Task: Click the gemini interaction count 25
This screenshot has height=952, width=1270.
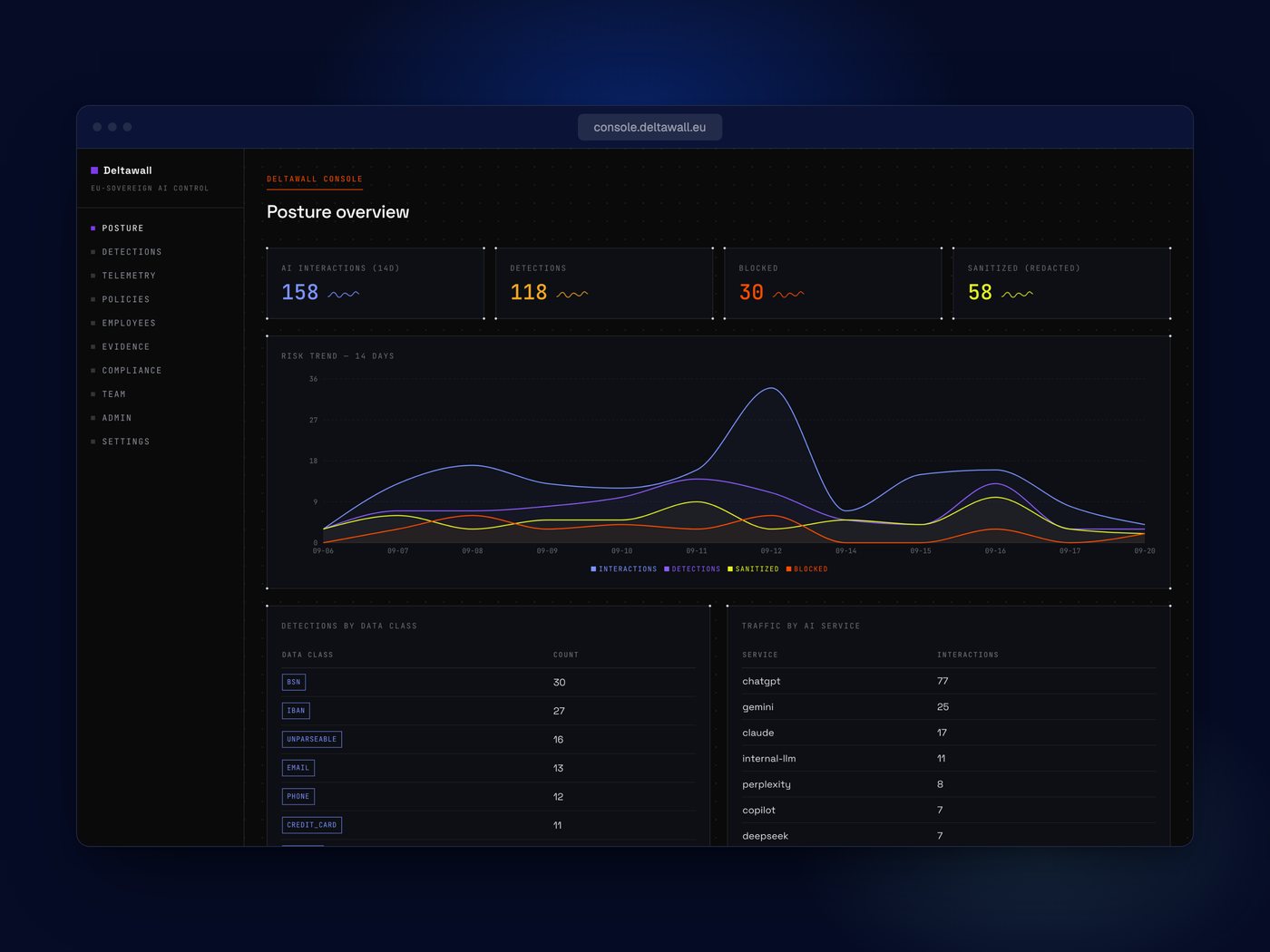Action: coord(943,707)
